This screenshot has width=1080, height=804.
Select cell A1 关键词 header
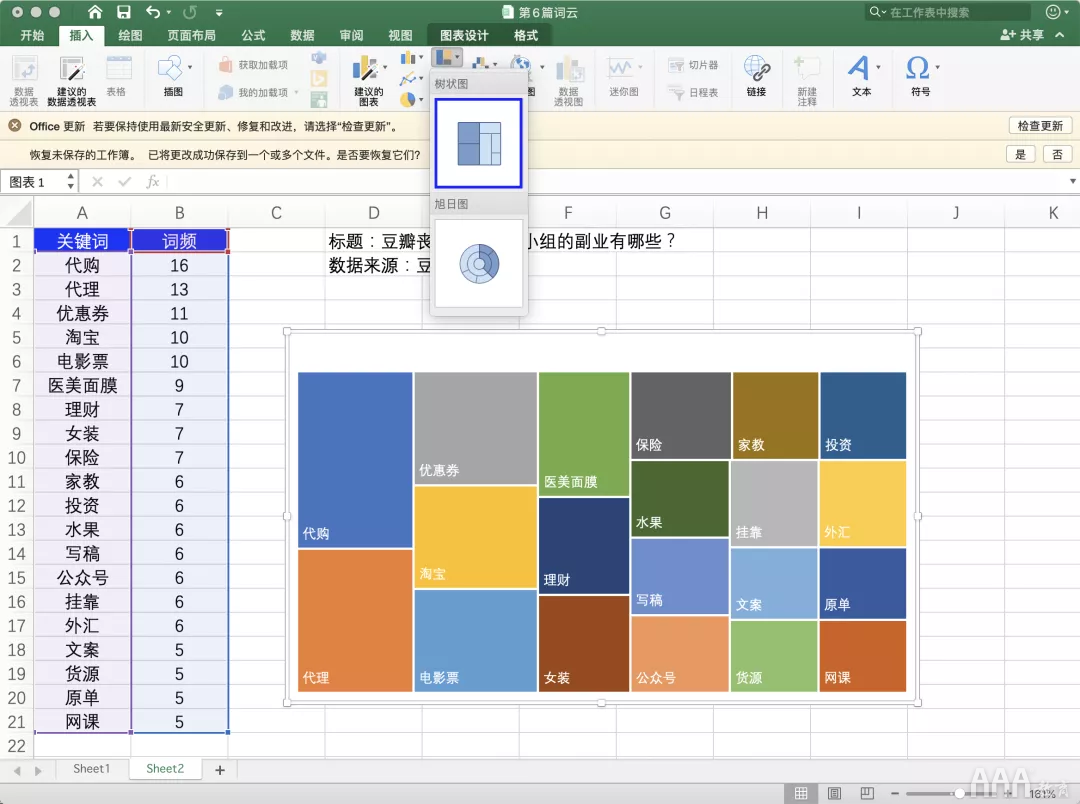pyautogui.click(x=82, y=240)
